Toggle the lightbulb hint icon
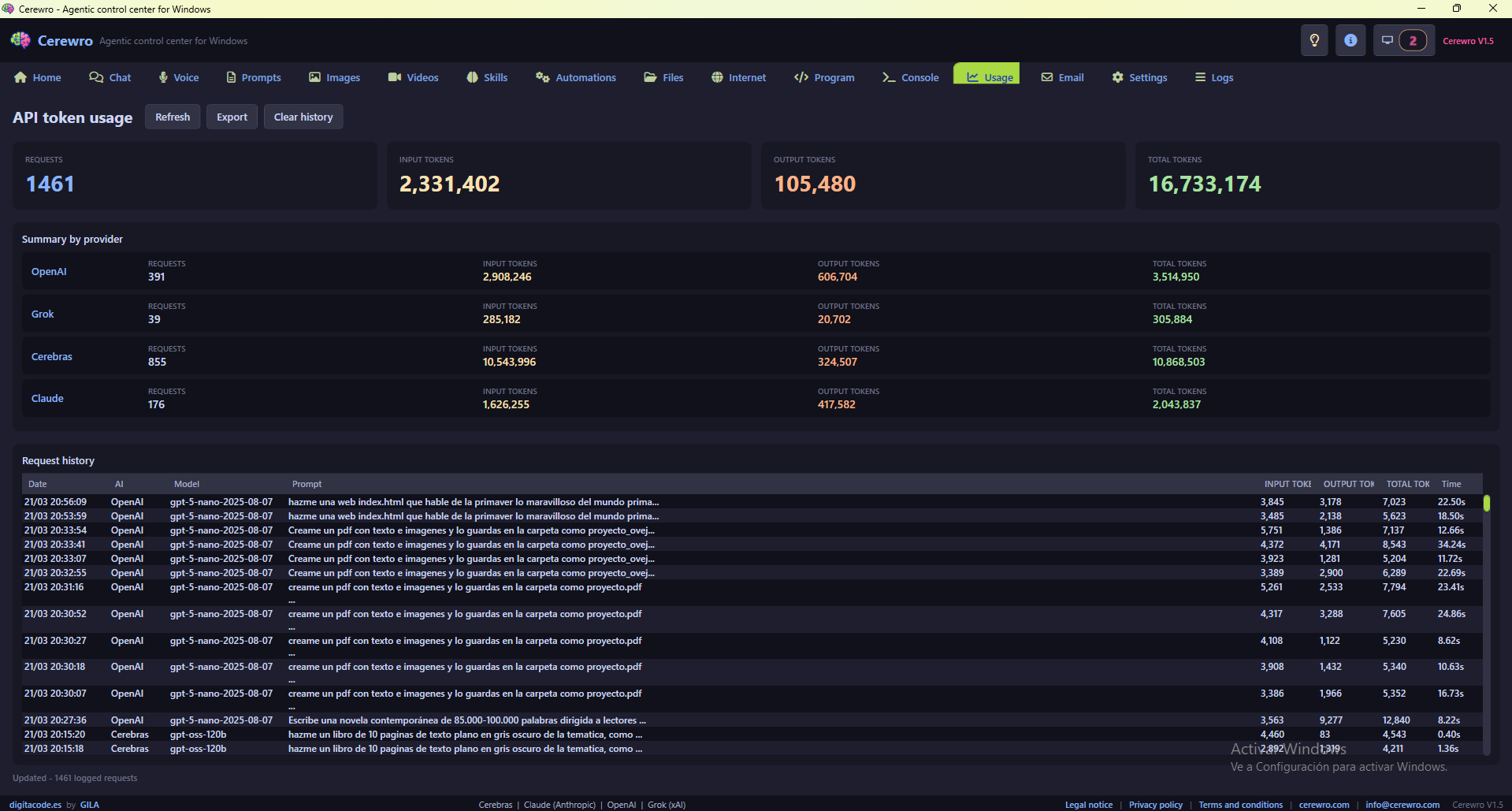The height and width of the screenshot is (811, 1512). 1313,40
